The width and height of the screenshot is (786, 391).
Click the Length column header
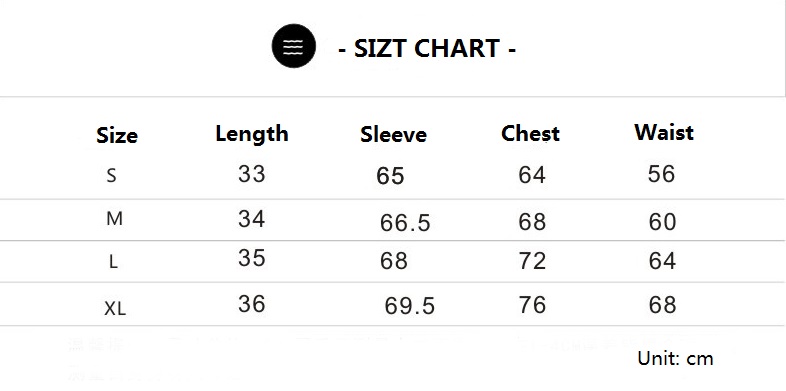click(x=252, y=134)
